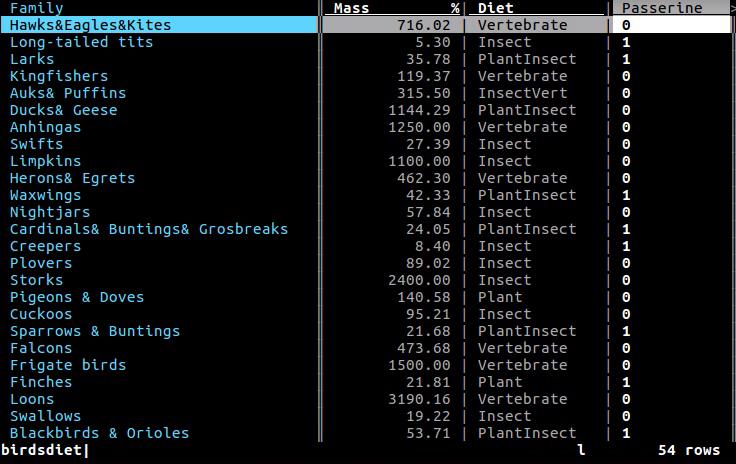Click the Pigeons & Doves row name

point(77,297)
